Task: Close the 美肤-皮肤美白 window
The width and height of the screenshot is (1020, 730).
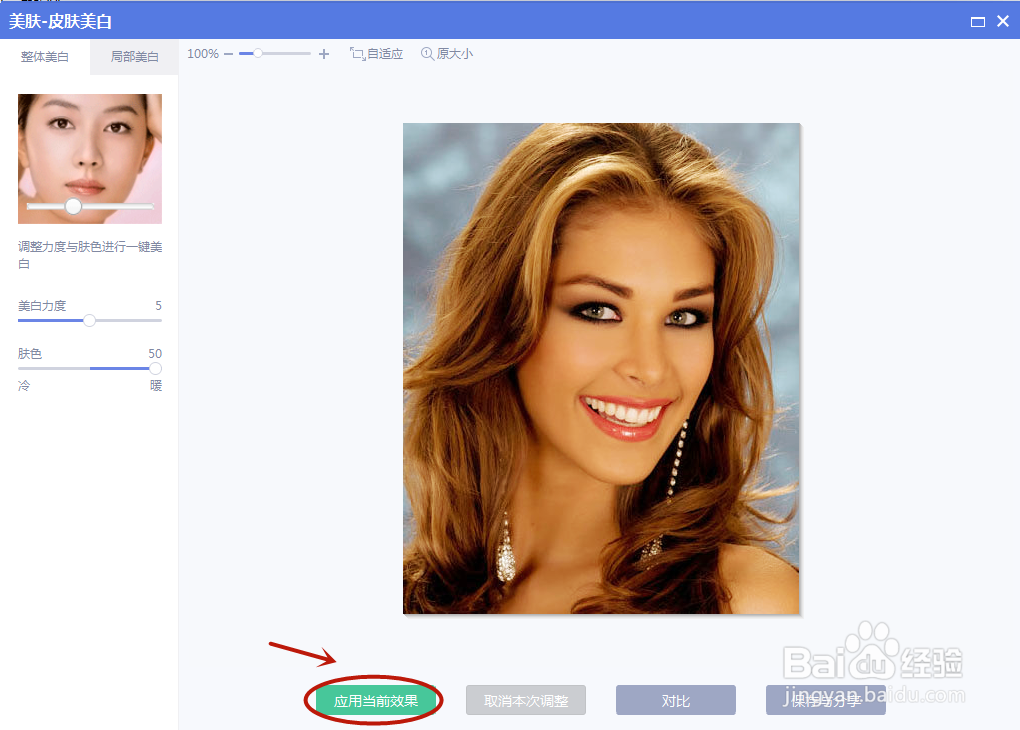Action: tap(1003, 21)
